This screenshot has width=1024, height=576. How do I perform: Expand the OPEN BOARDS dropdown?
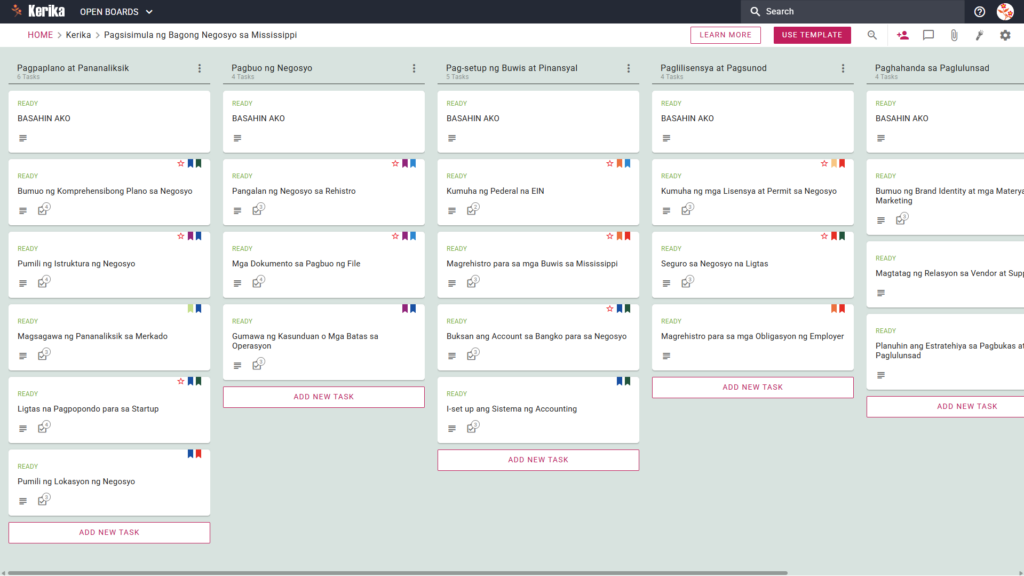pyautogui.click(x=116, y=12)
